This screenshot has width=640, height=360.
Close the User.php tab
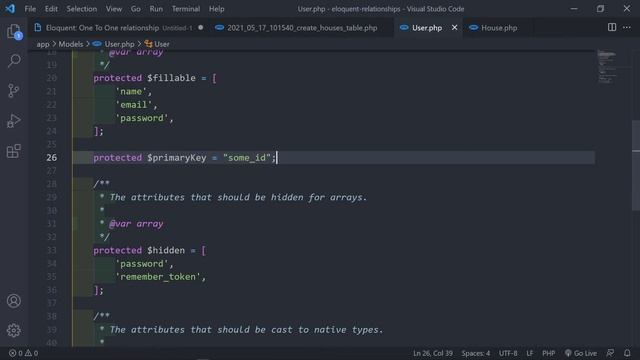point(454,27)
